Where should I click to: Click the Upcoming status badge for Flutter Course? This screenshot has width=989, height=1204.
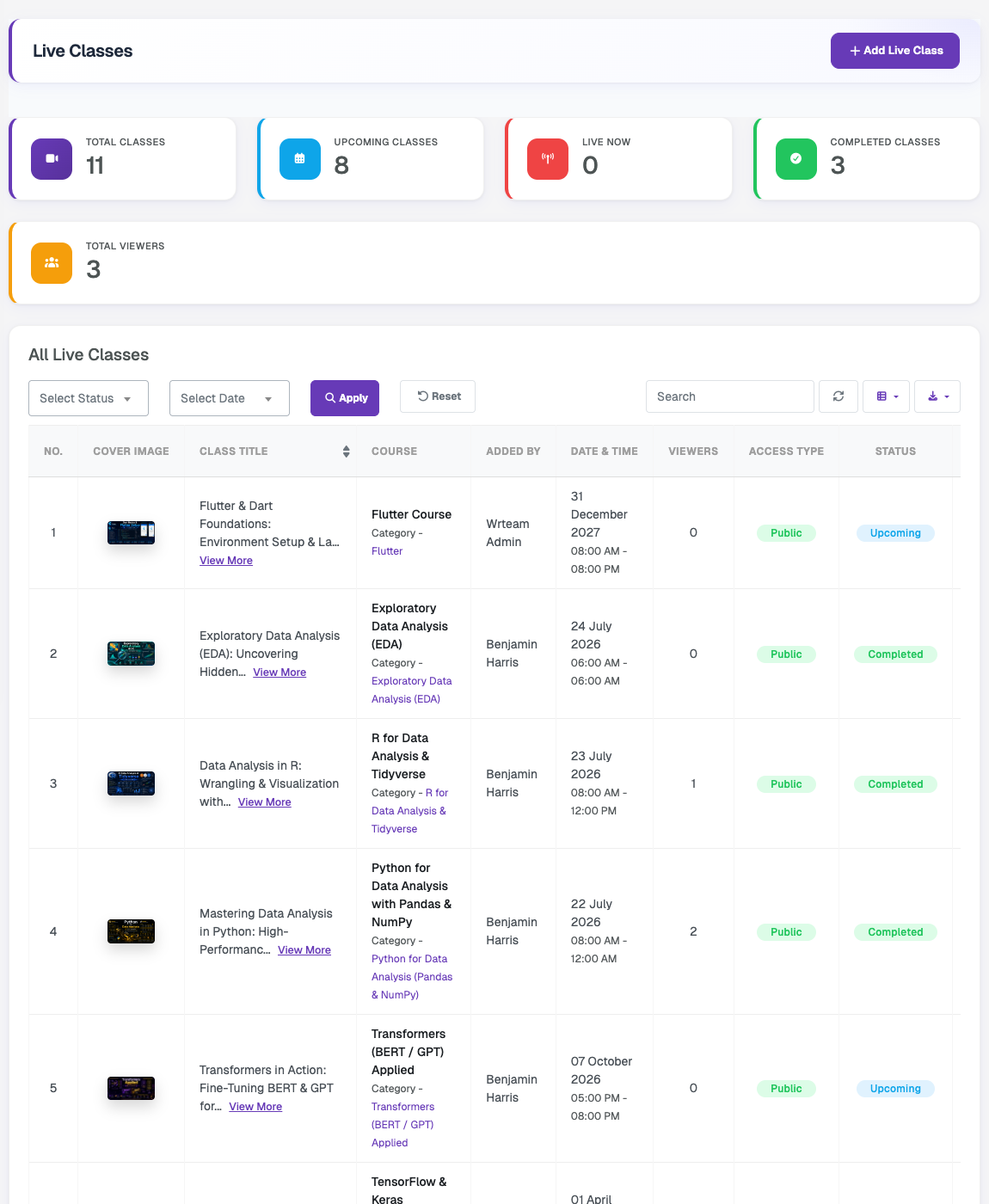click(x=895, y=533)
